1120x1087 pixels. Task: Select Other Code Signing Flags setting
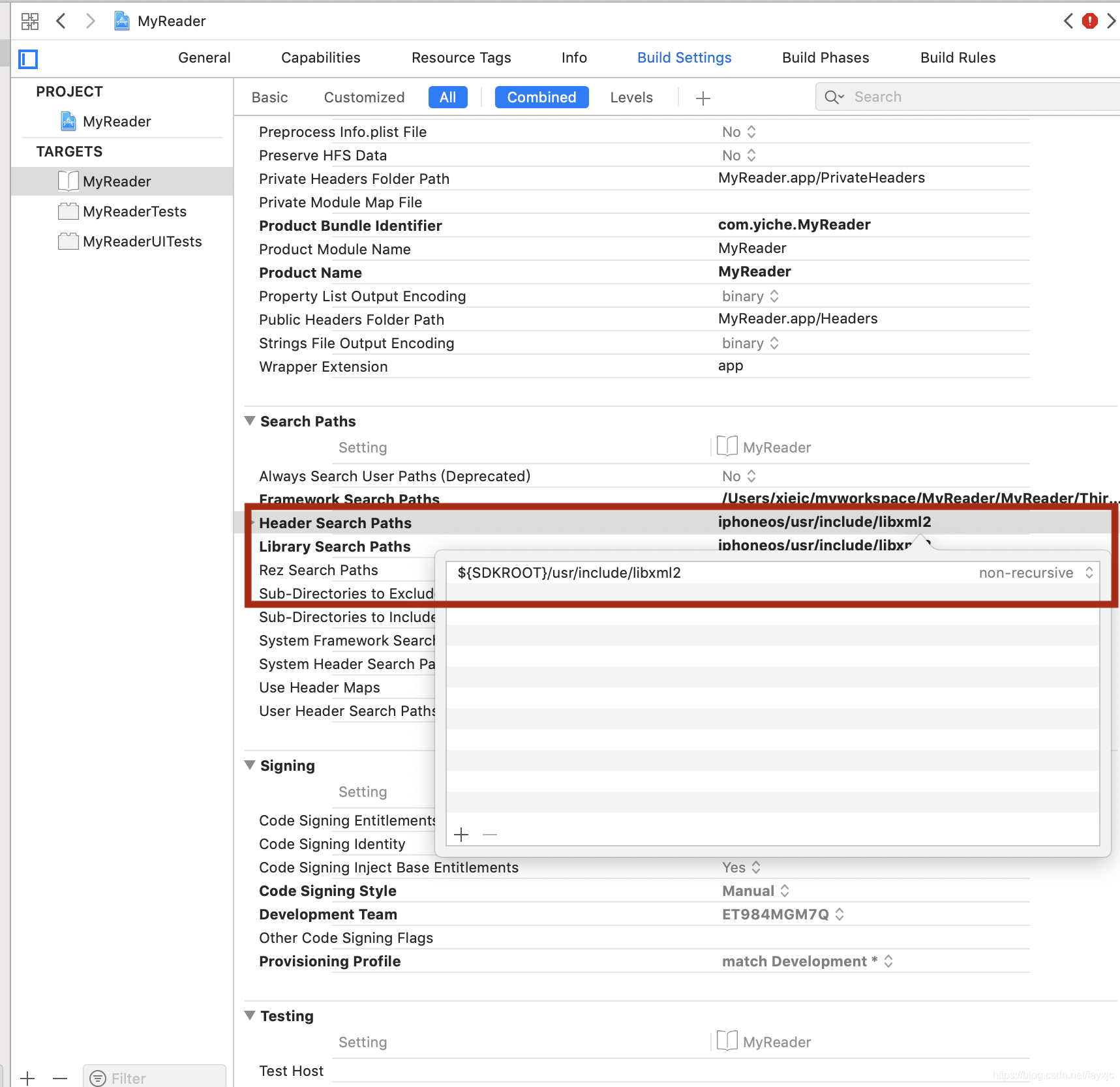(x=346, y=938)
